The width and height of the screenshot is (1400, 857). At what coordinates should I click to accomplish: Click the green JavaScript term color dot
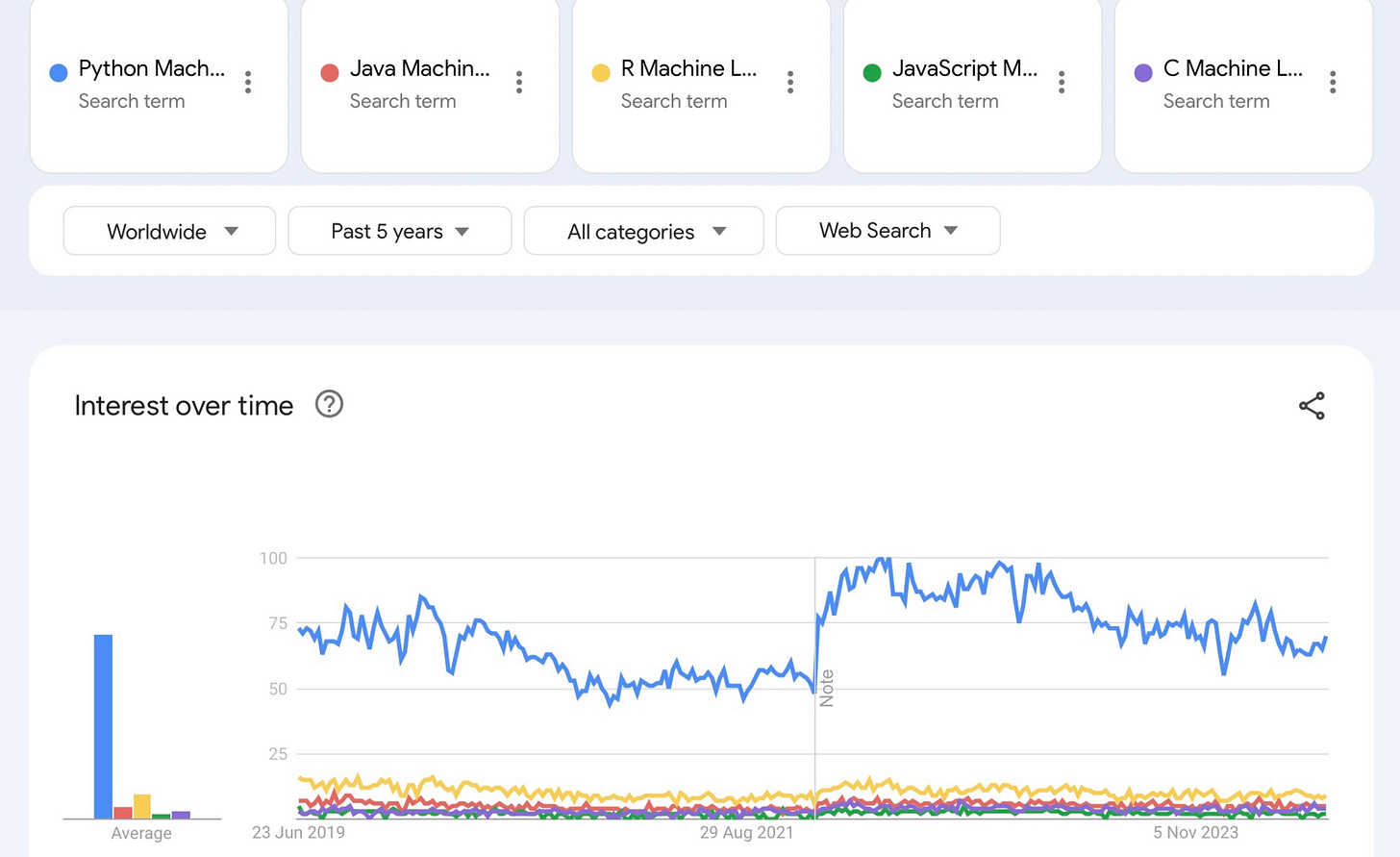click(x=872, y=72)
